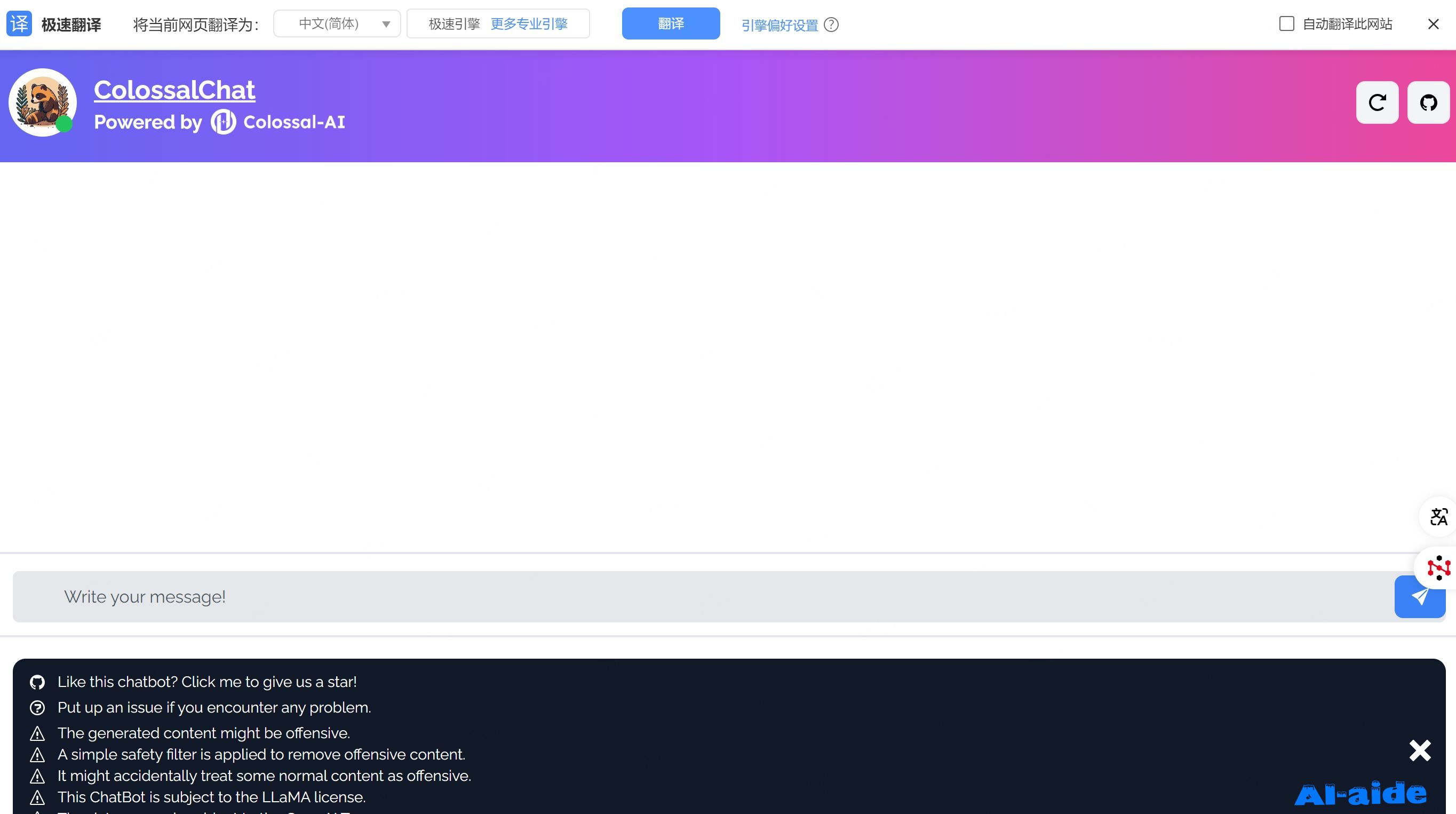Viewport: 1456px width, 814px height.
Task: Click the blue 翻译 button
Action: click(x=671, y=23)
